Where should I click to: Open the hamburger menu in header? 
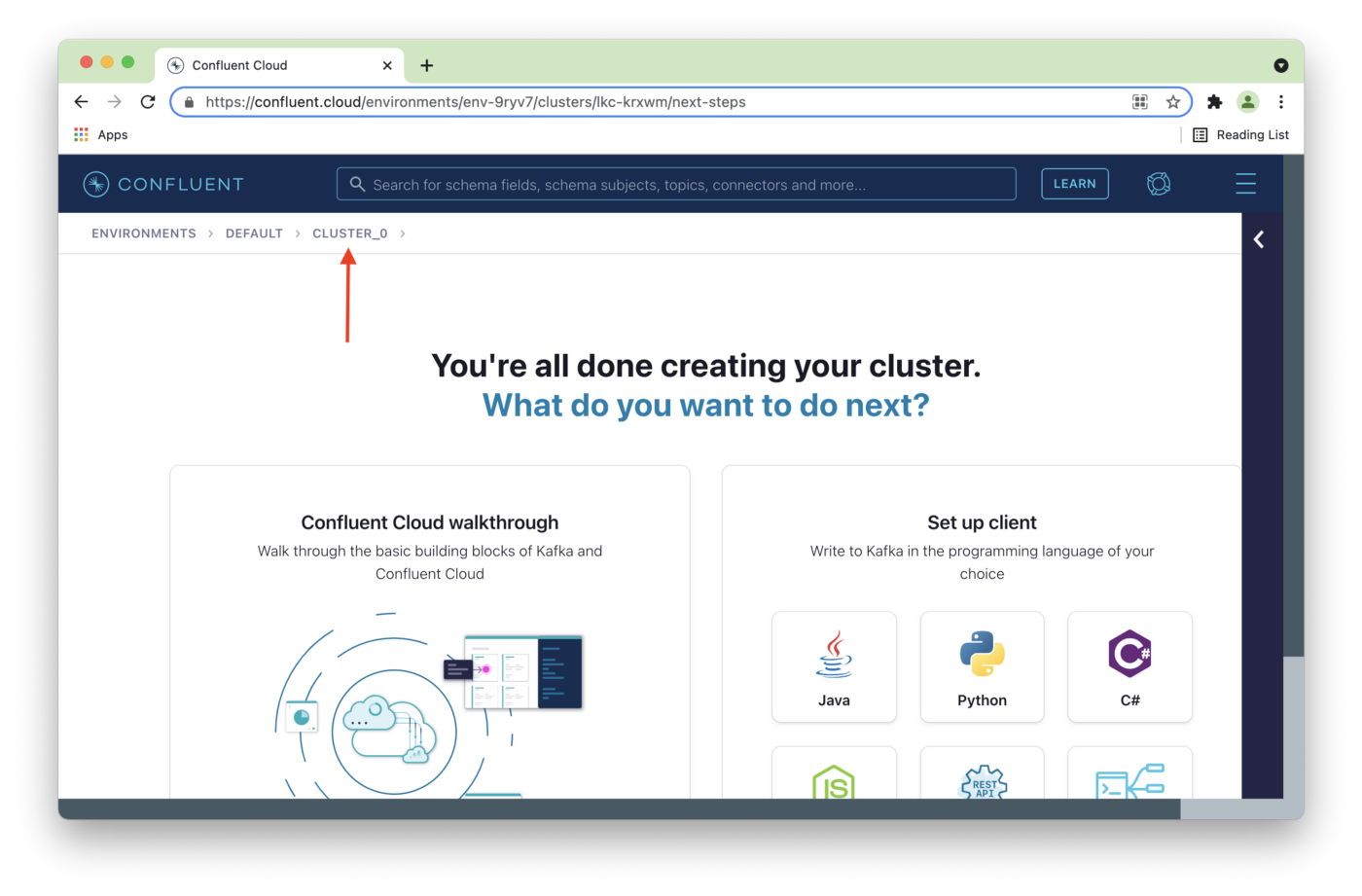point(1245,184)
